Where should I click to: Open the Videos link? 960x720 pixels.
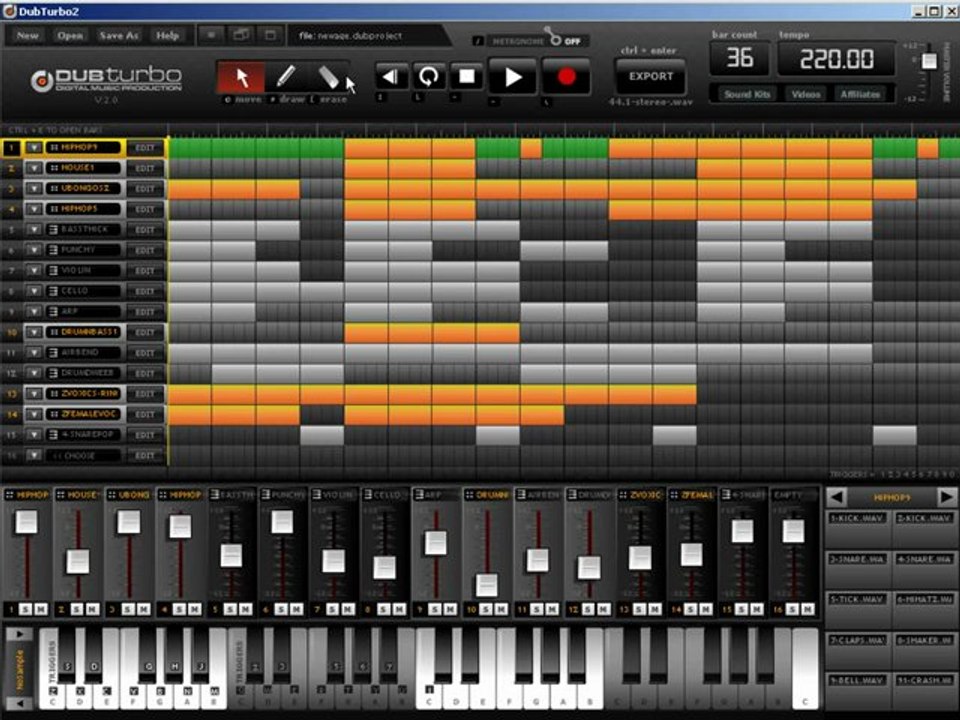pyautogui.click(x=806, y=94)
